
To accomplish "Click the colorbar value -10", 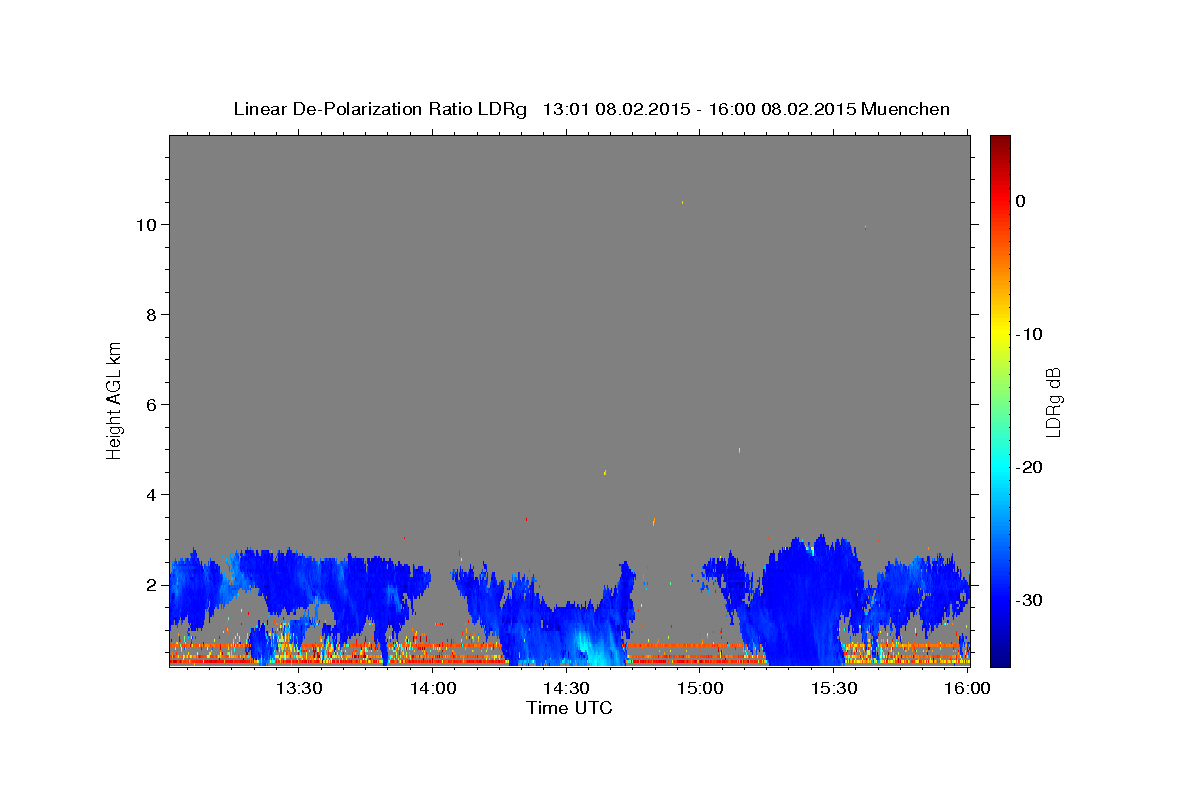I will 1030,334.
